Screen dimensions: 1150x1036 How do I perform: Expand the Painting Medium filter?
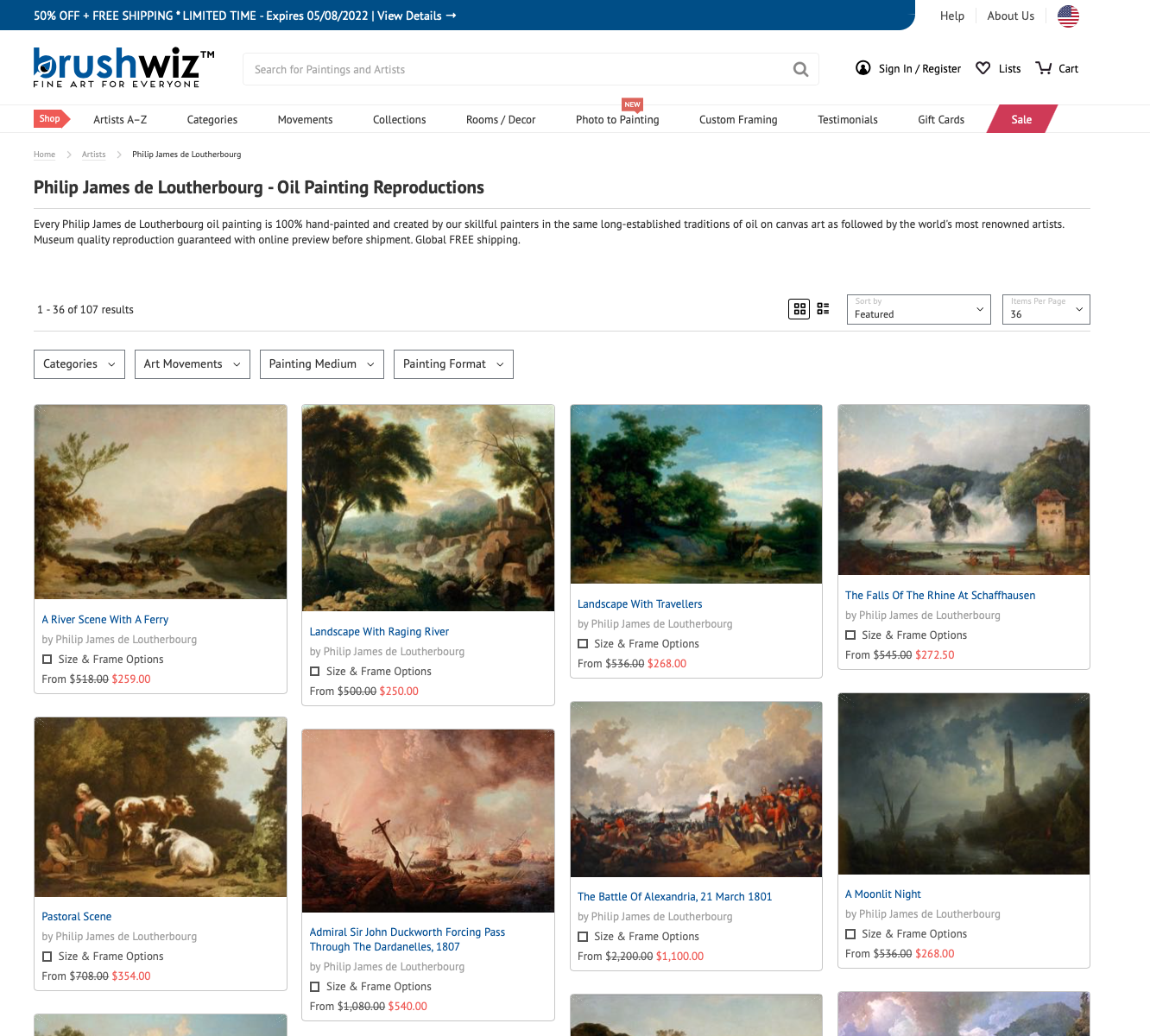(x=322, y=364)
